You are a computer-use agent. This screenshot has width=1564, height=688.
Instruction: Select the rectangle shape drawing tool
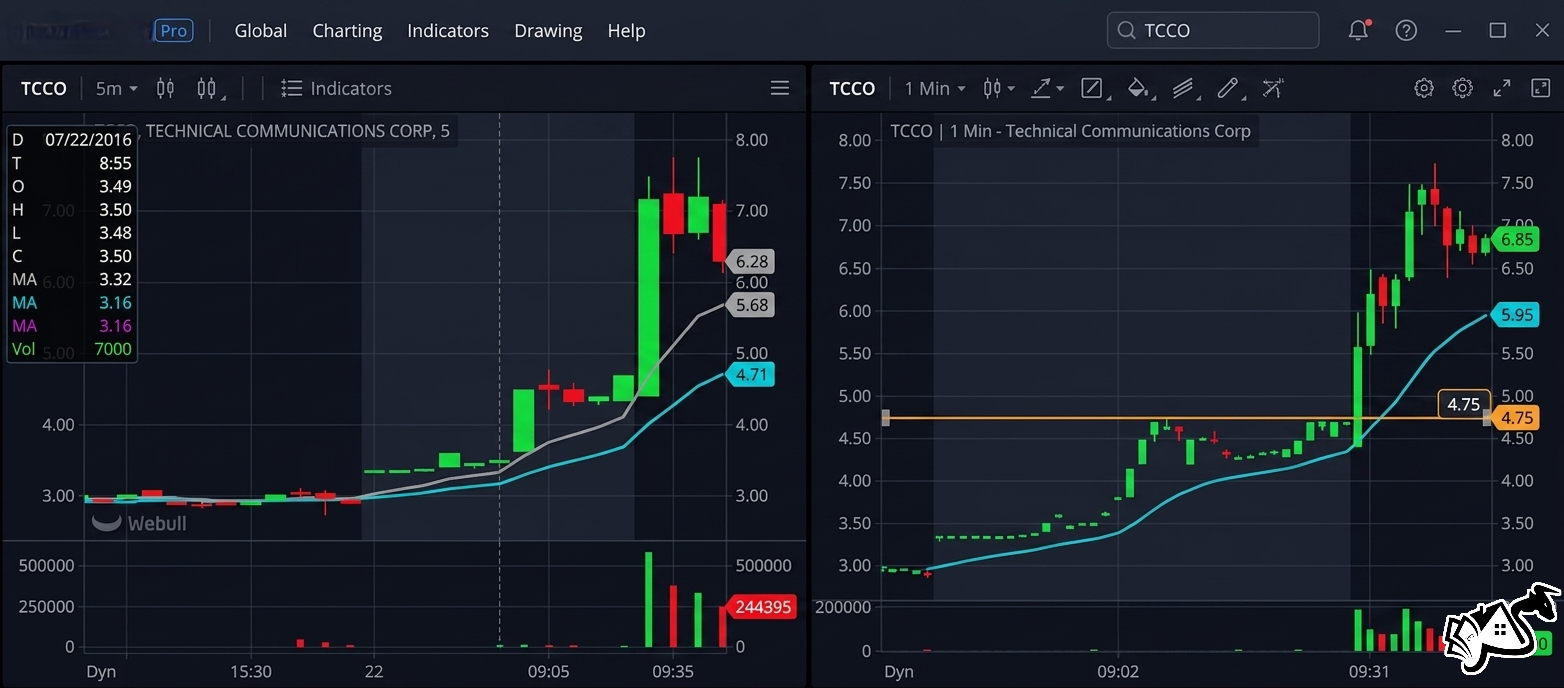(1095, 89)
